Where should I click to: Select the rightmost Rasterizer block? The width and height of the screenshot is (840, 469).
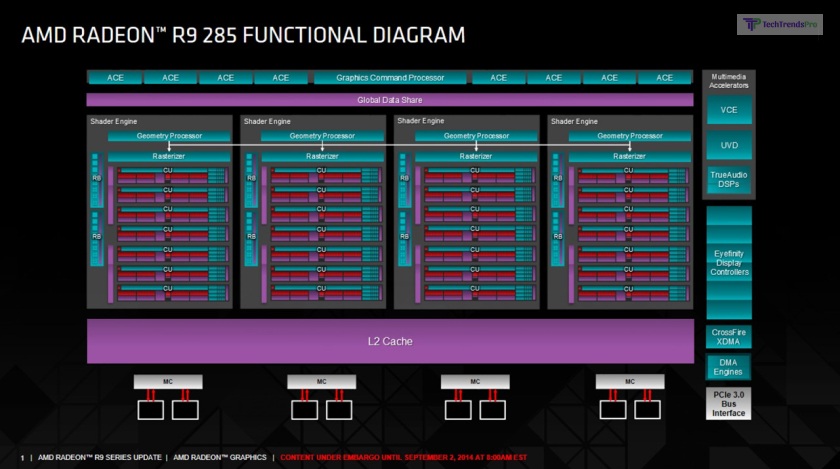629,156
